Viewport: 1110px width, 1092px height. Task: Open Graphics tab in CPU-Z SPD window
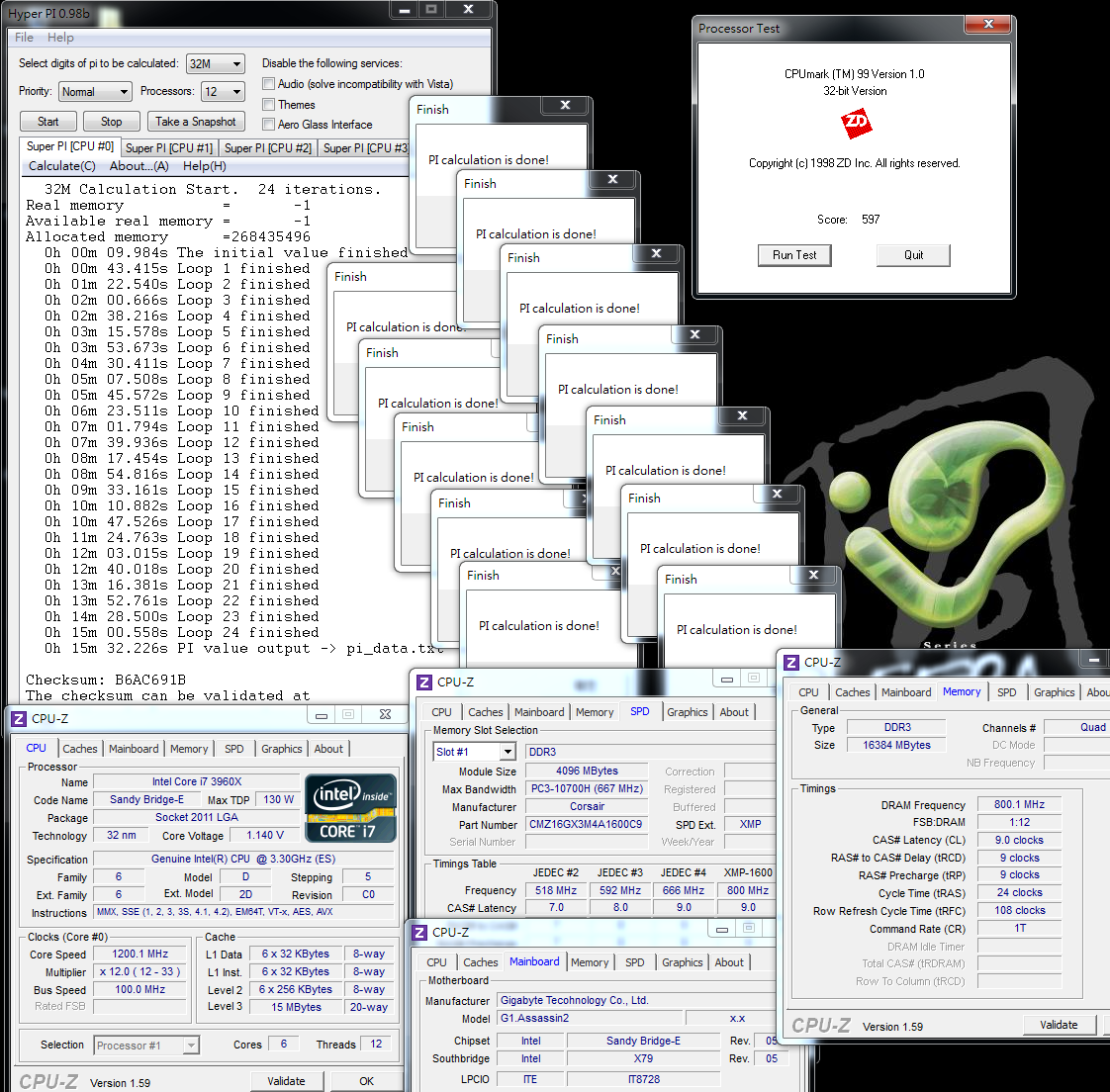tap(687, 712)
